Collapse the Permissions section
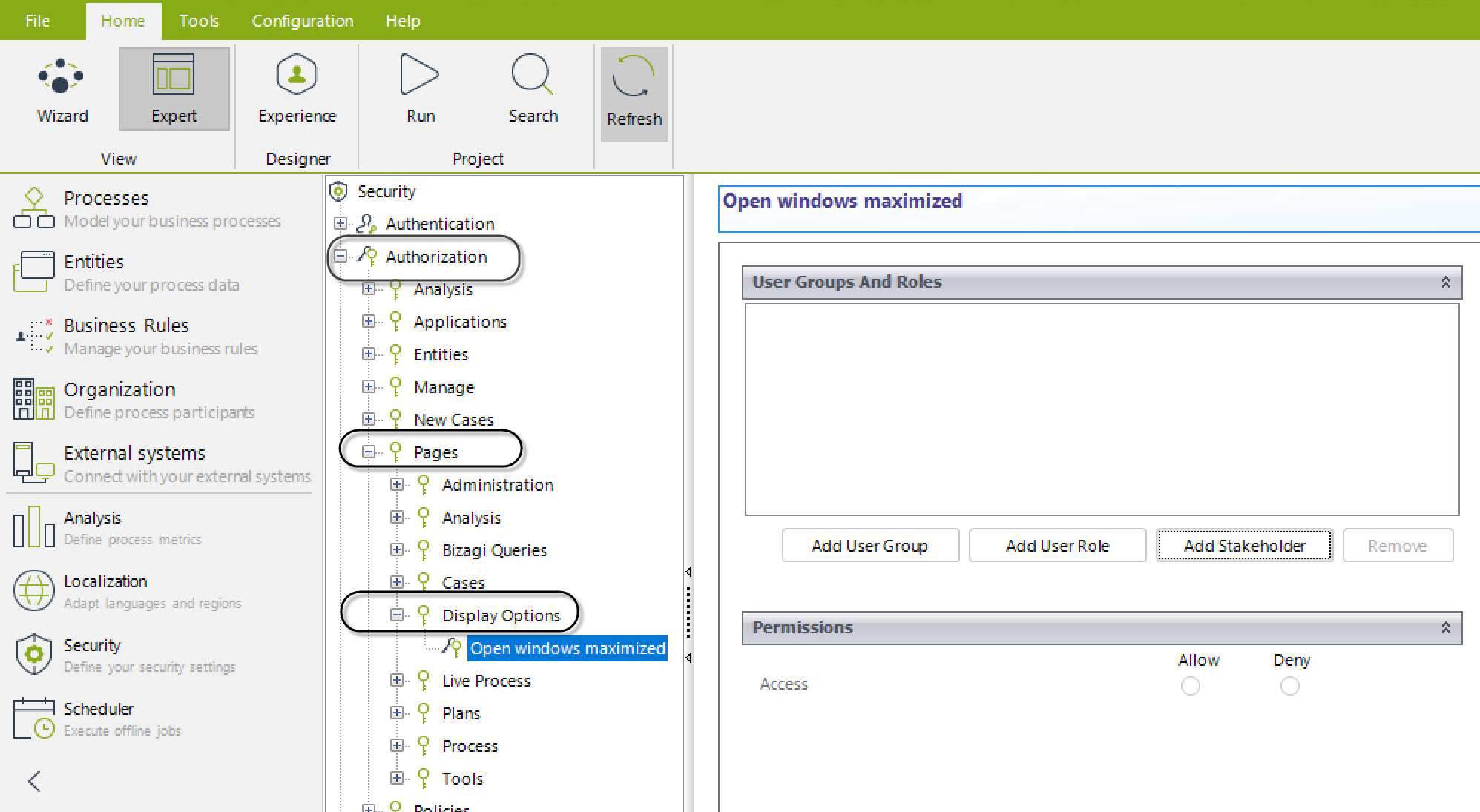Image resolution: width=1480 pixels, height=812 pixels. (1445, 628)
